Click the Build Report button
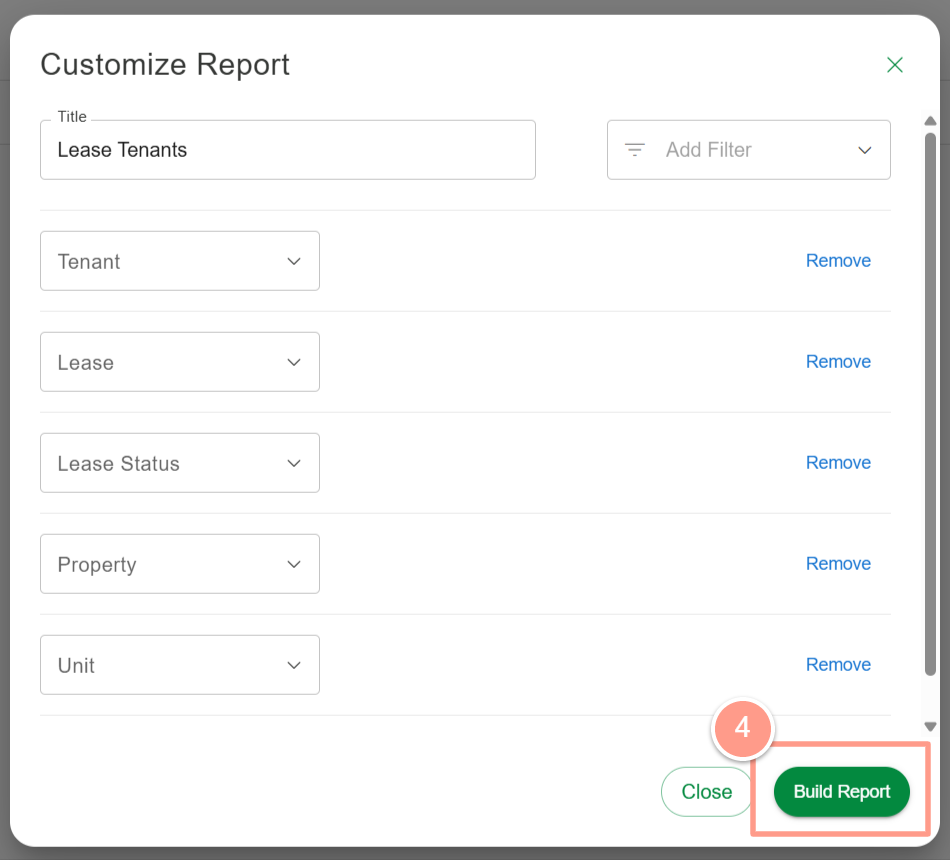The image size is (950, 860). (842, 792)
